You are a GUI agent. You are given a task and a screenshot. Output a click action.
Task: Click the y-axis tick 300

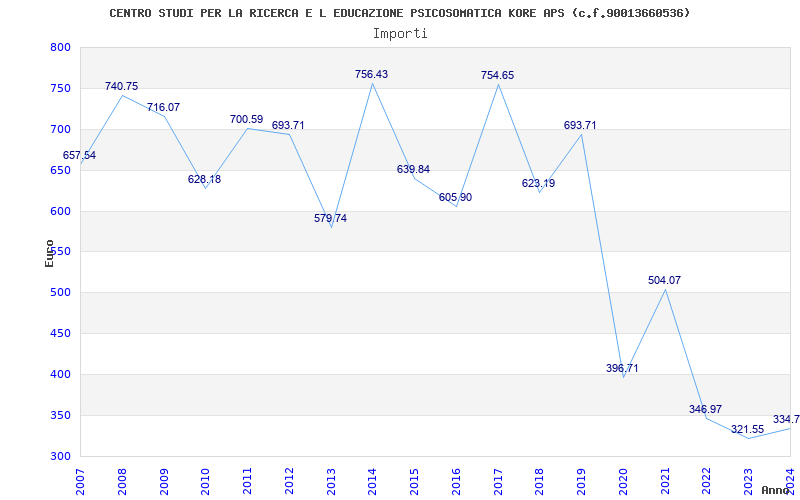point(60,456)
